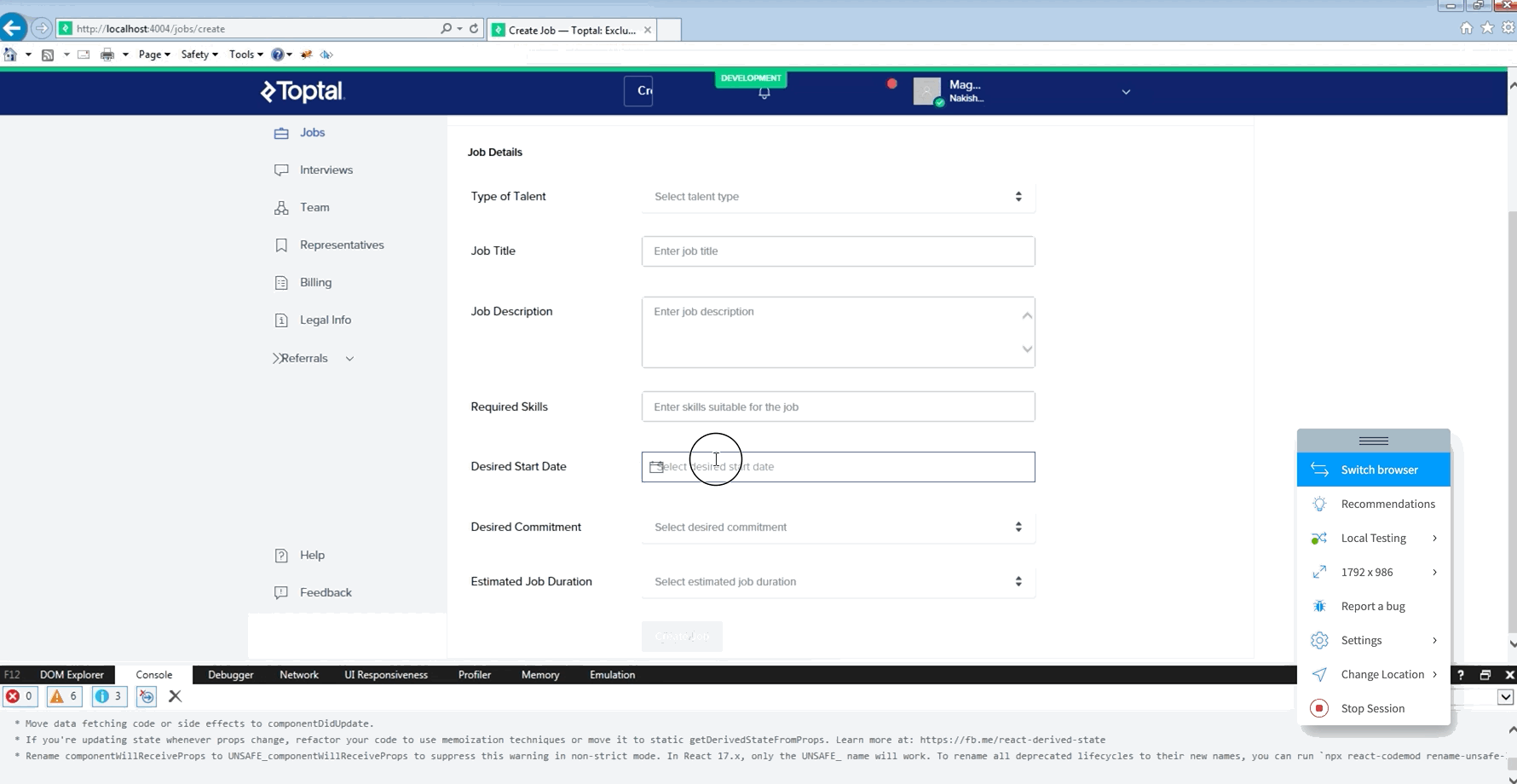Open the notifications bell icon
This screenshot has height=784, width=1517.
pos(764,93)
